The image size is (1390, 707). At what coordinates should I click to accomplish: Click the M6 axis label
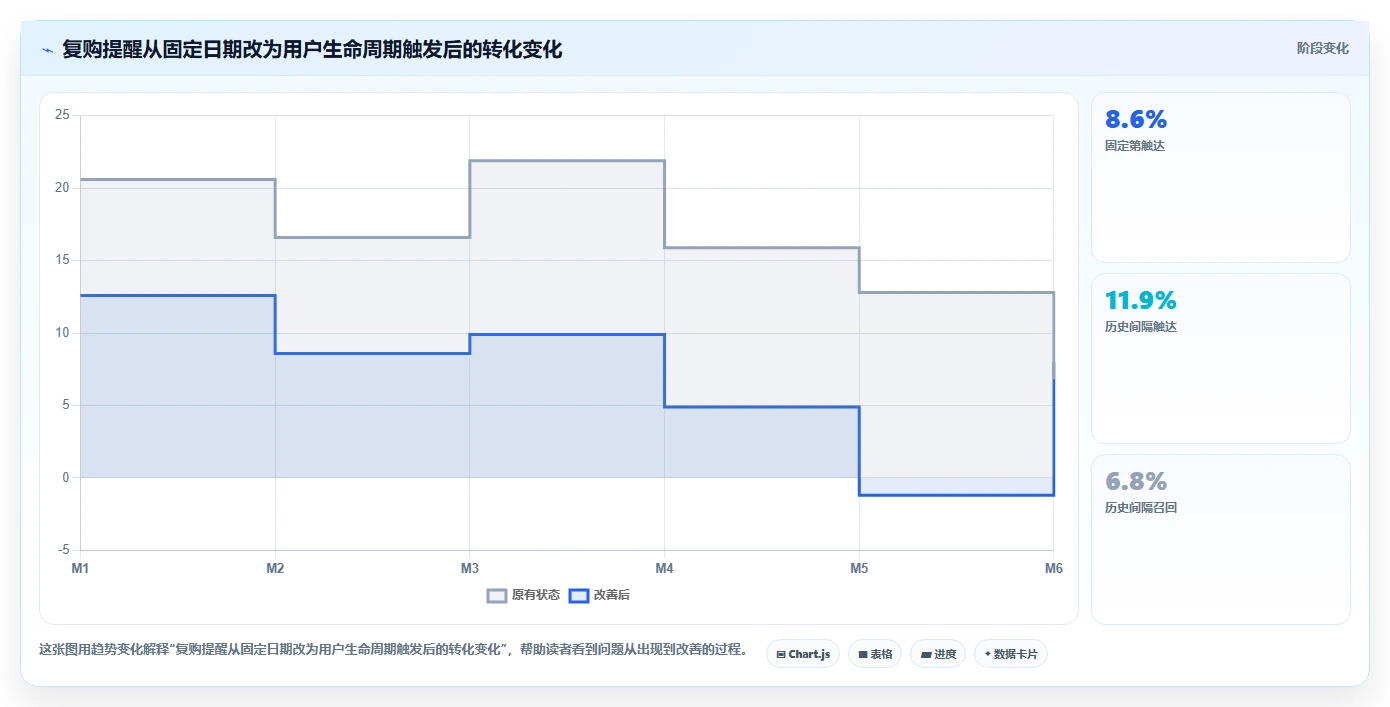(1053, 568)
